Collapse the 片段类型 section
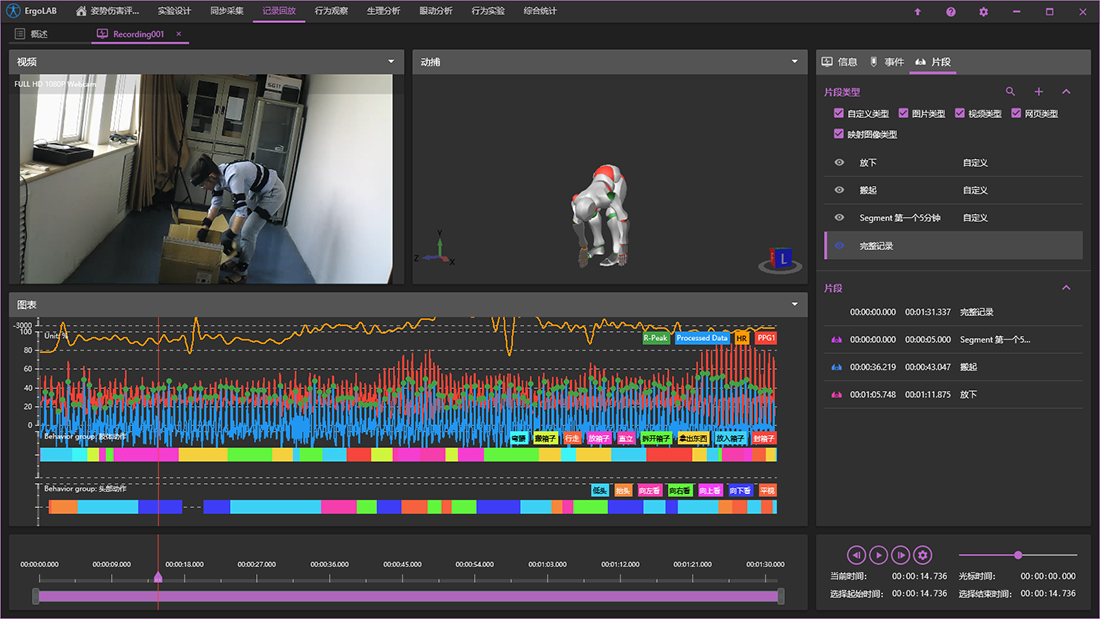Viewport: 1100px width, 619px height. tap(1066, 92)
